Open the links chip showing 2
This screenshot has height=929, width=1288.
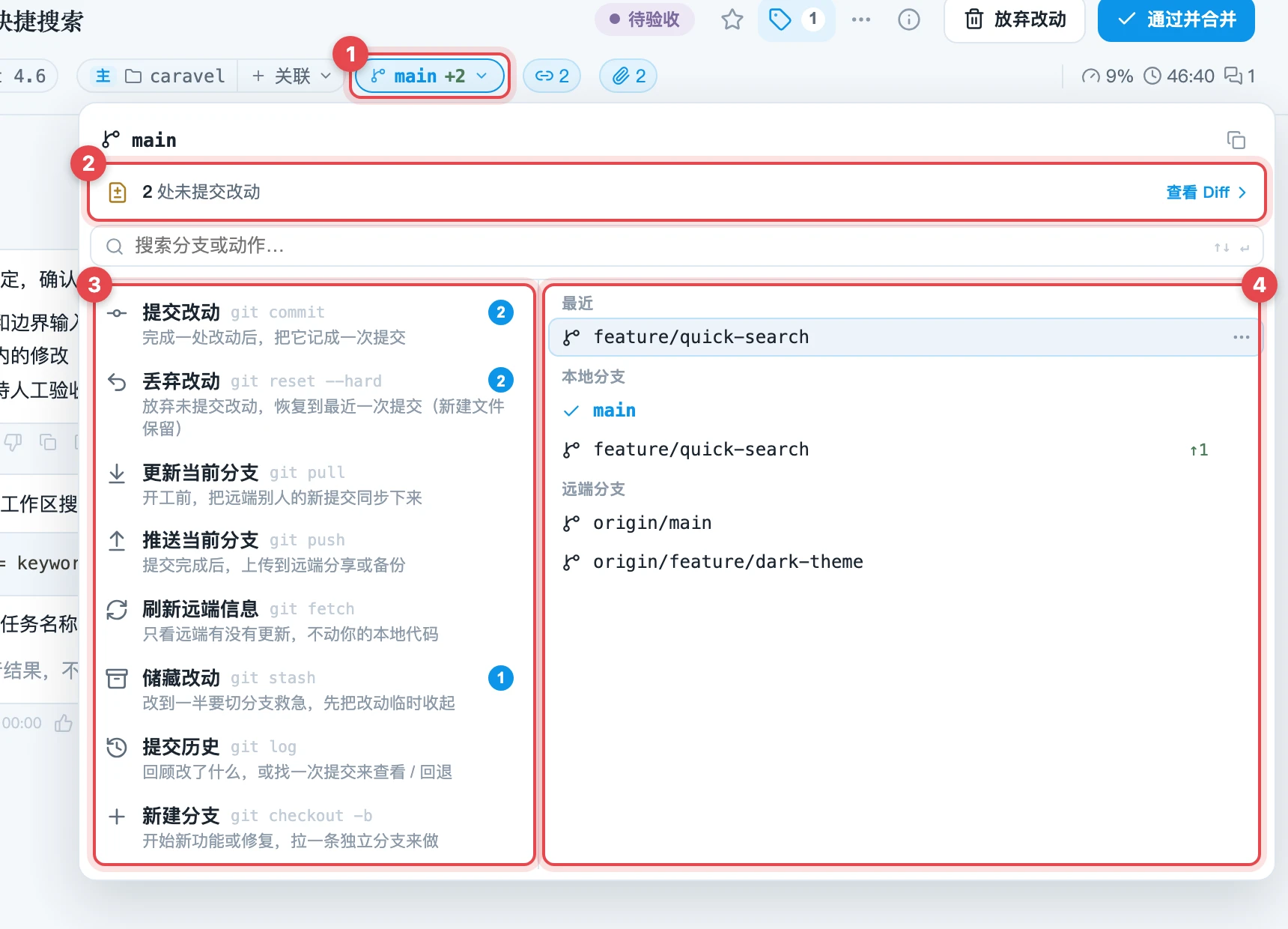point(552,76)
